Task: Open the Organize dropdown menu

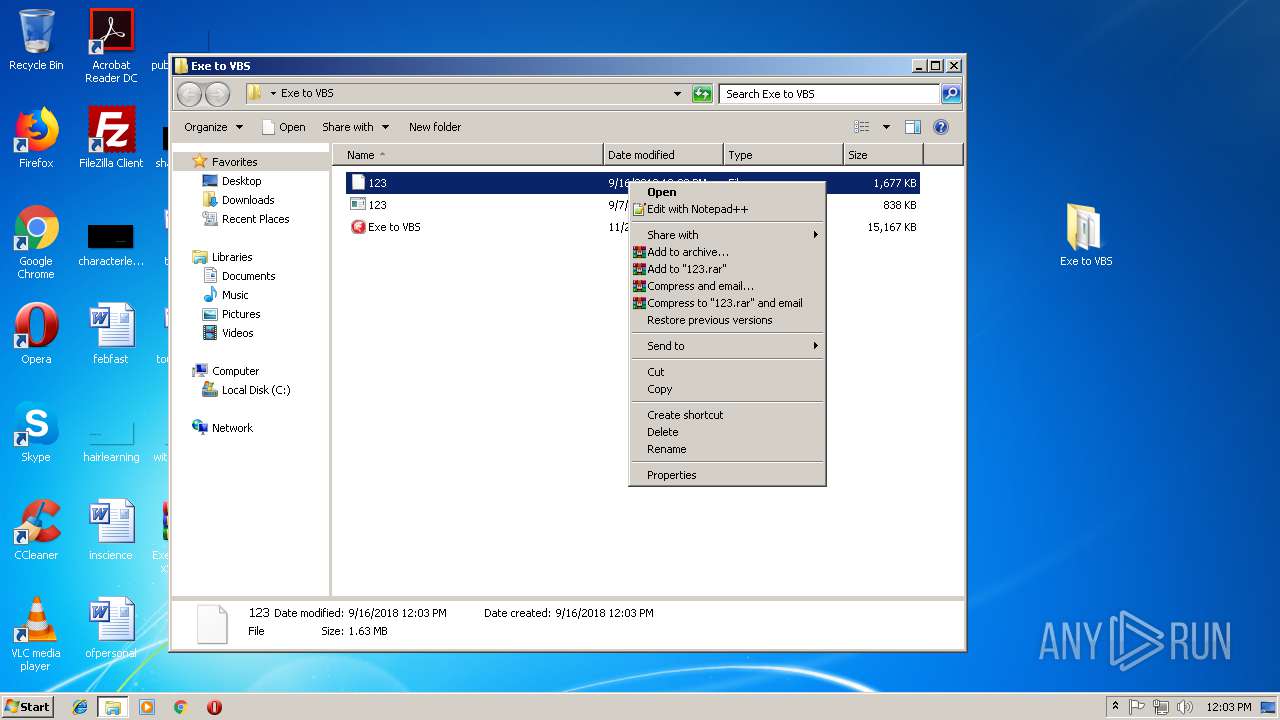Action: [213, 127]
